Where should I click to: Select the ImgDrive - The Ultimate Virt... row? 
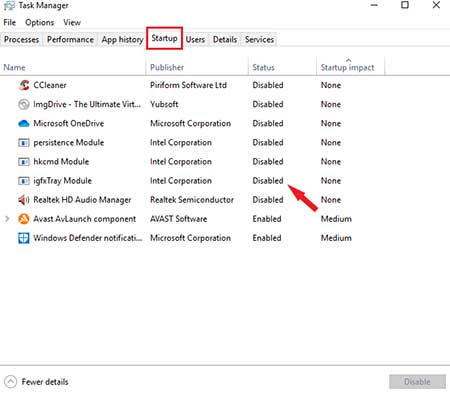pos(87,104)
